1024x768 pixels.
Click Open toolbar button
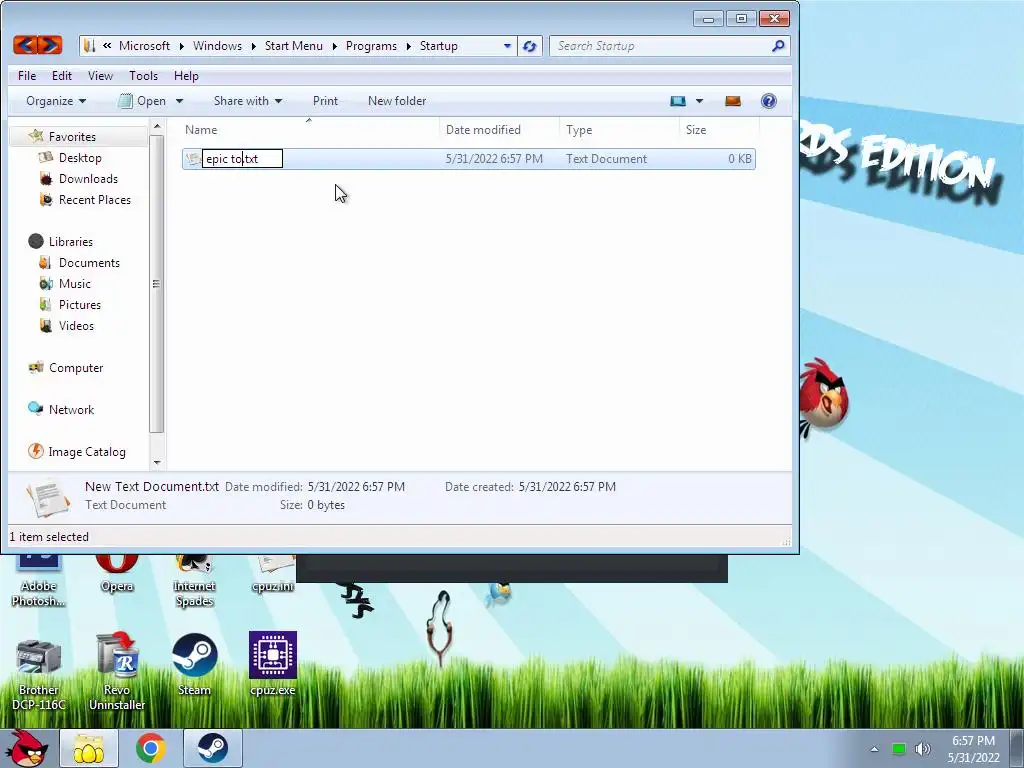click(x=143, y=101)
